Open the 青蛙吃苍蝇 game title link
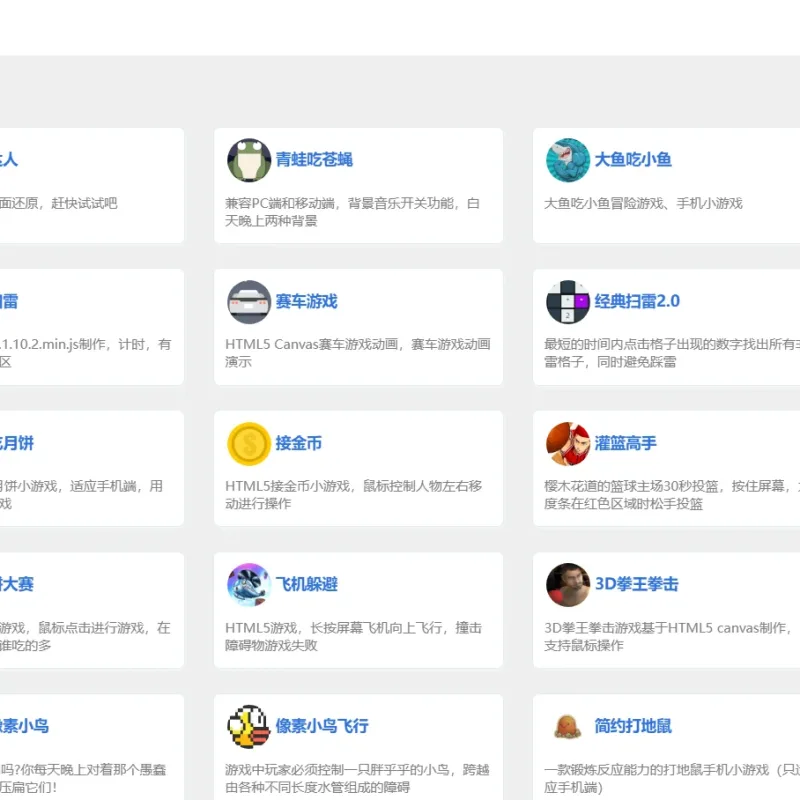 [314, 160]
